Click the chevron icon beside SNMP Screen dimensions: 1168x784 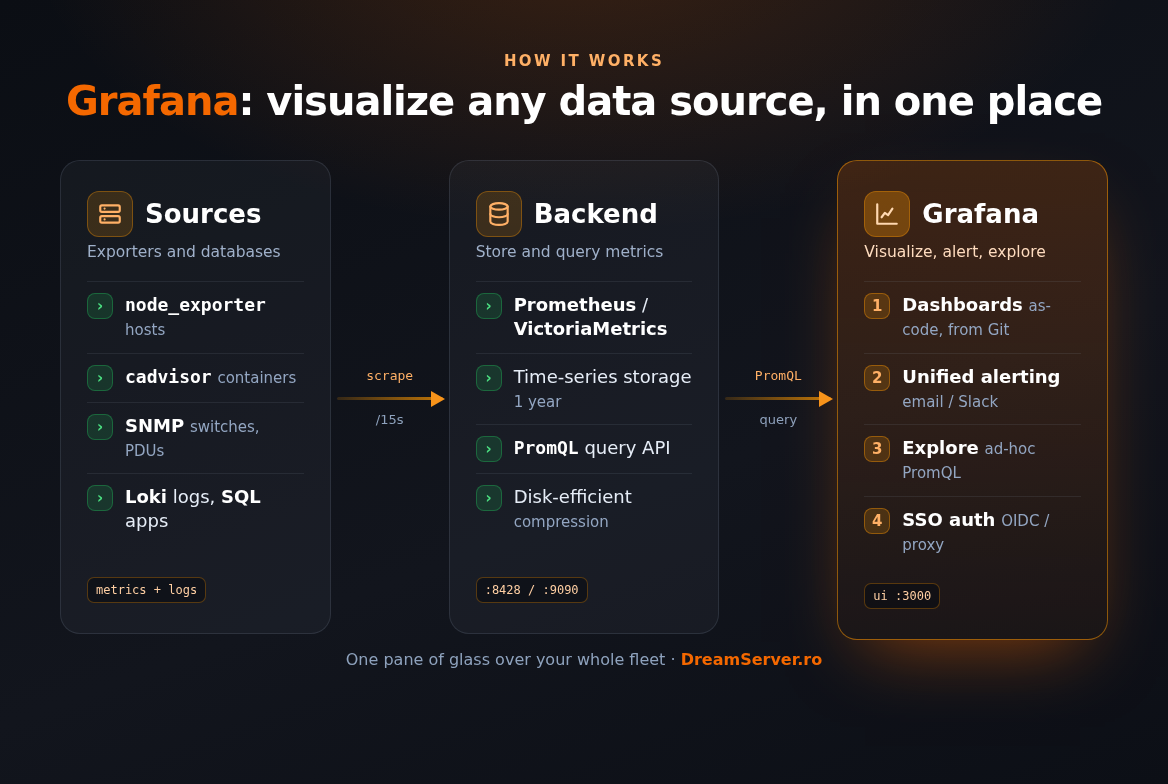click(100, 426)
